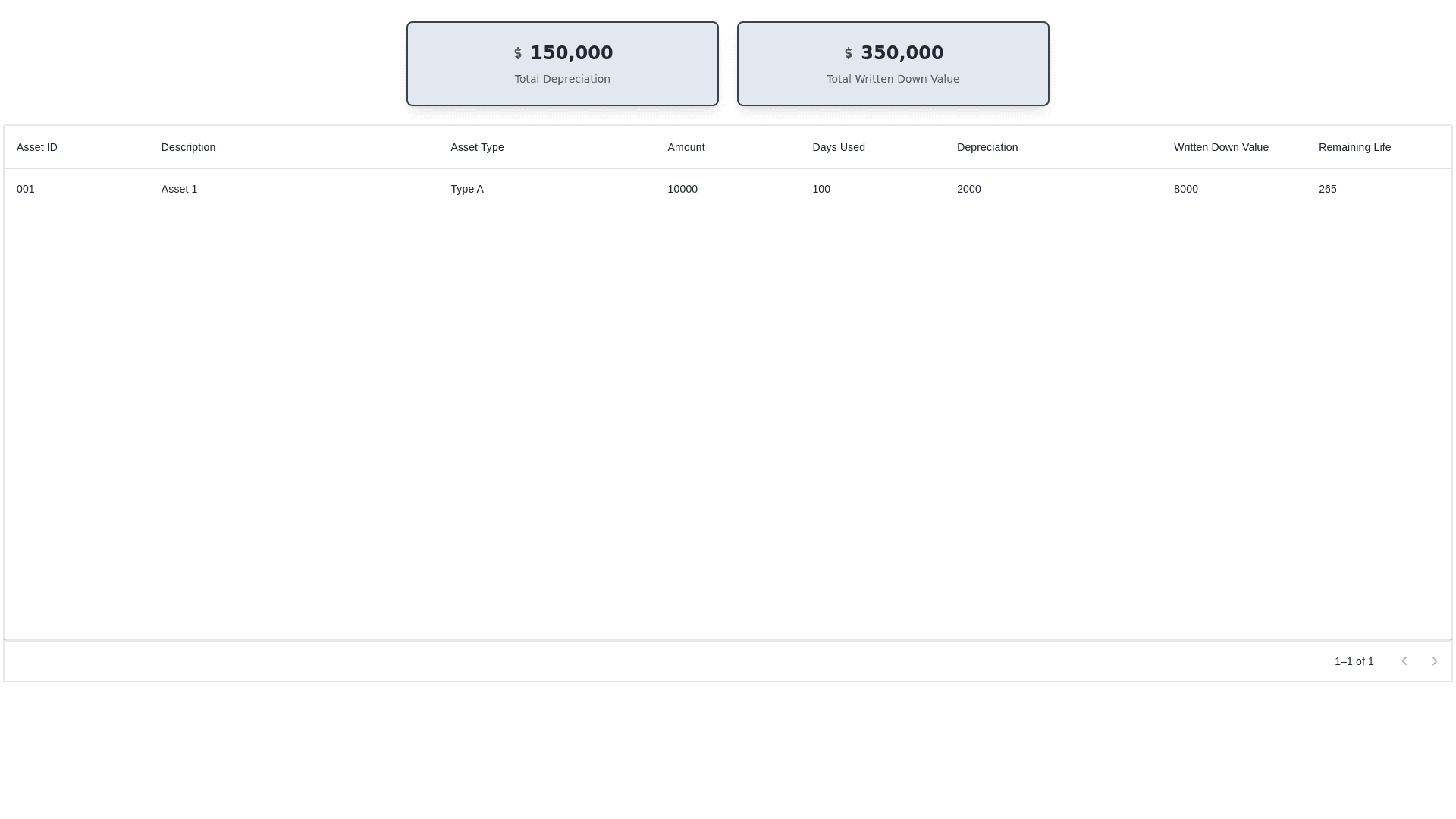Click the dollar icon beside 350,000
This screenshot has height=819, width=1456.
[x=849, y=53]
